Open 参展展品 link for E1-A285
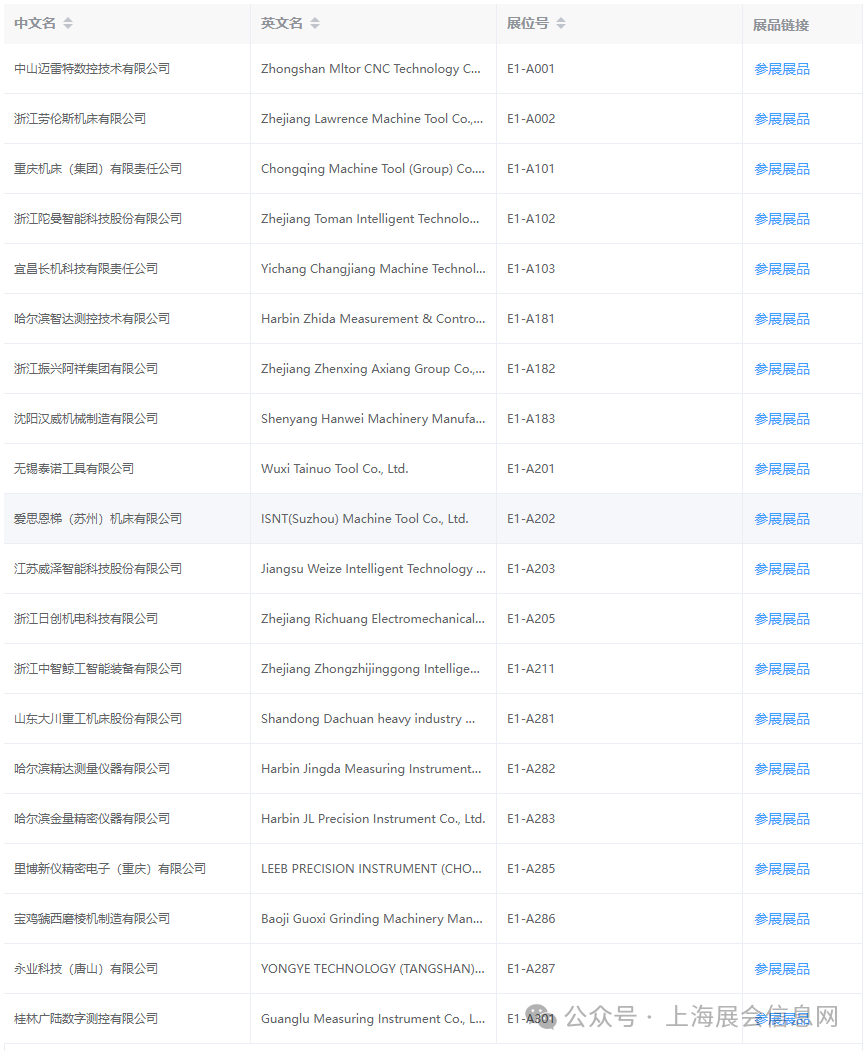Viewport: 866px width, 1051px height. tap(782, 869)
